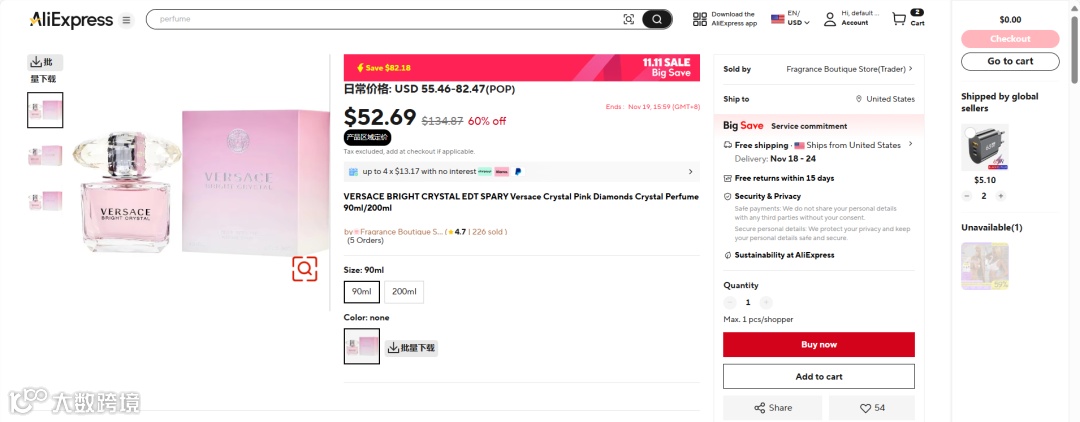The image size is (1080, 422).
Task: Increase the charger quantity in cart sidebar
Action: (1000, 196)
